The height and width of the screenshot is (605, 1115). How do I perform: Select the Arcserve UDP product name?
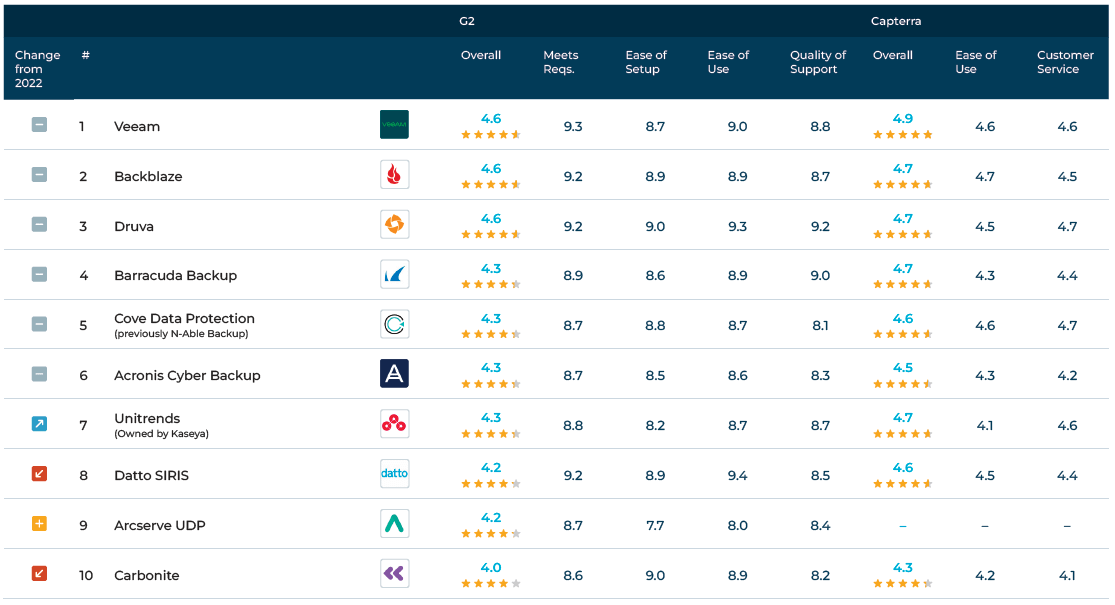tap(159, 525)
